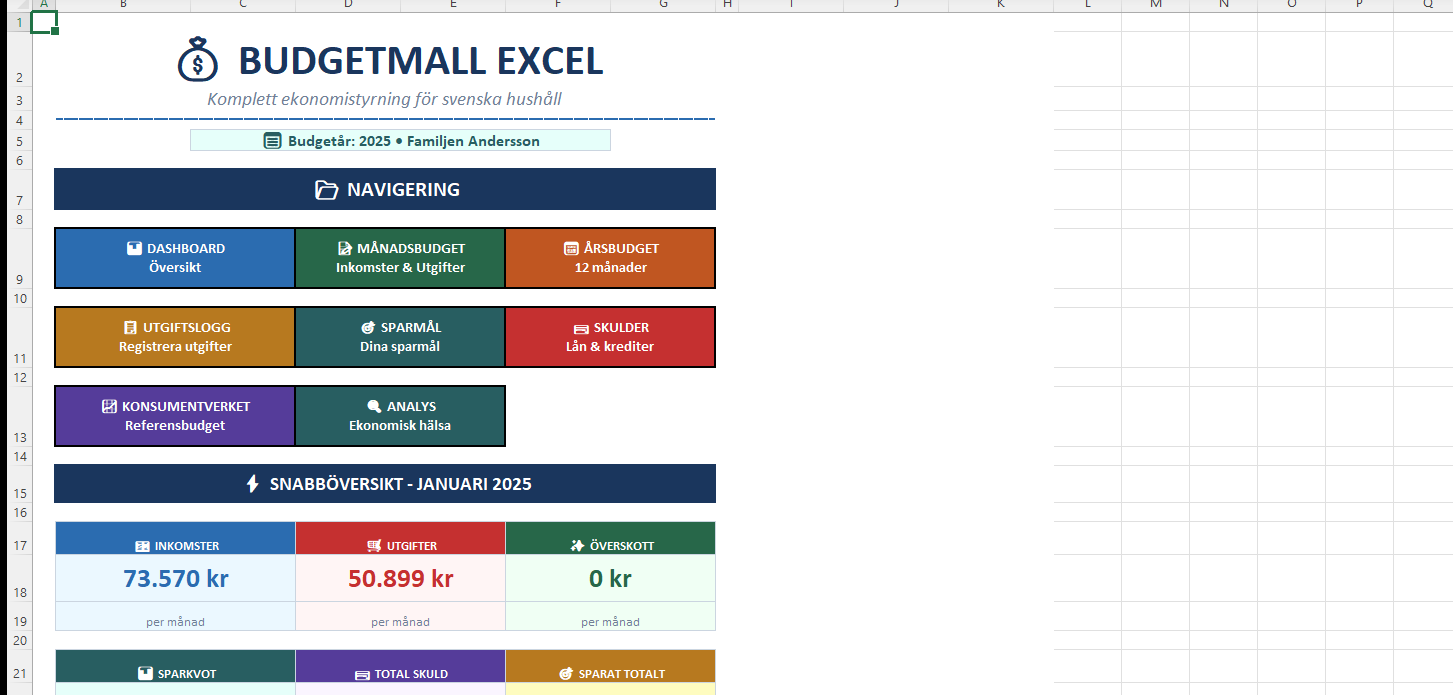Click the SPARAT TOTALT target icon
This screenshot has height=695, width=1453.
coord(566,674)
